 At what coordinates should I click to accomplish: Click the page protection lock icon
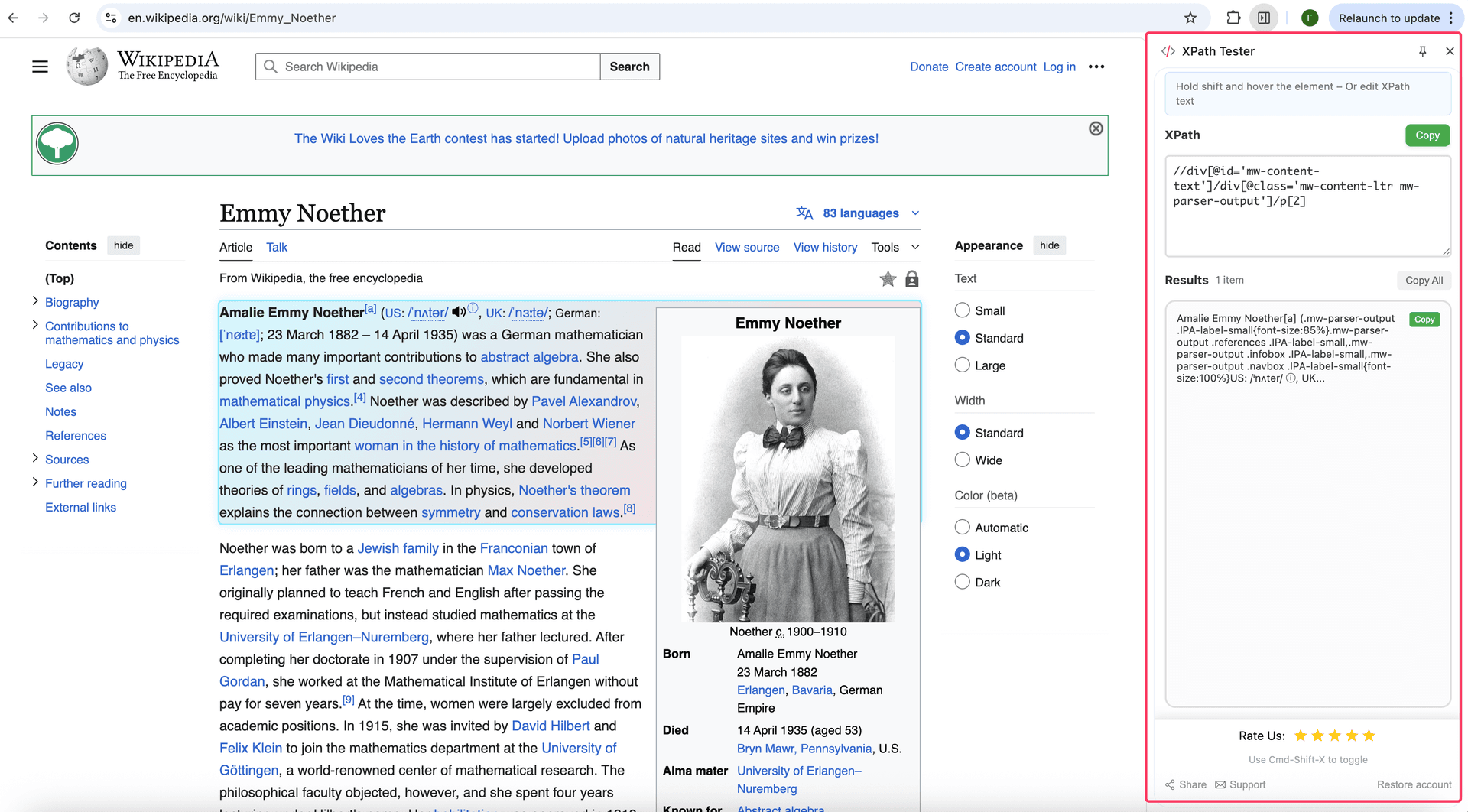(x=911, y=279)
